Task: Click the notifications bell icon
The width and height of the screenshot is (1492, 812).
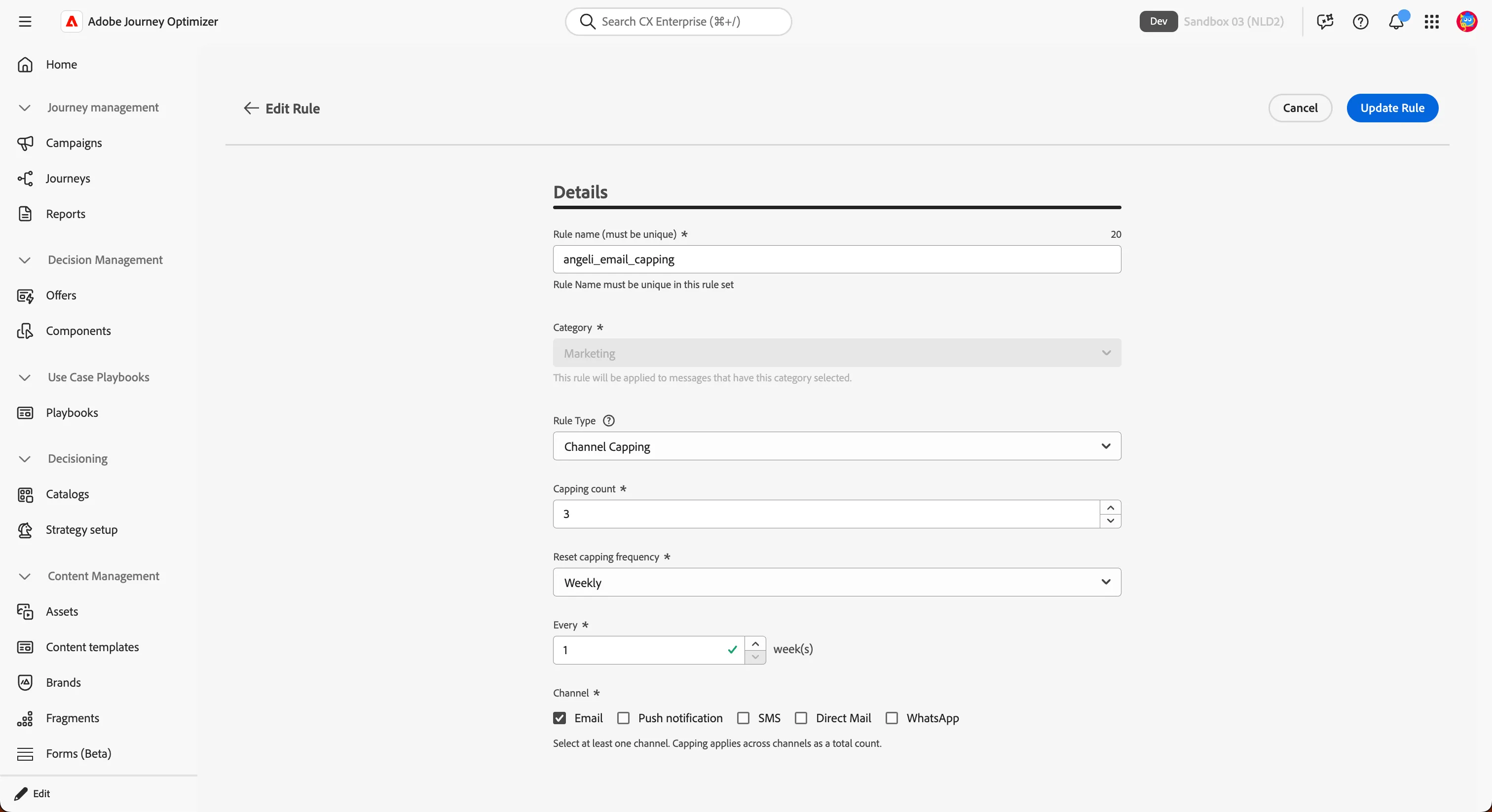Action: point(1396,21)
